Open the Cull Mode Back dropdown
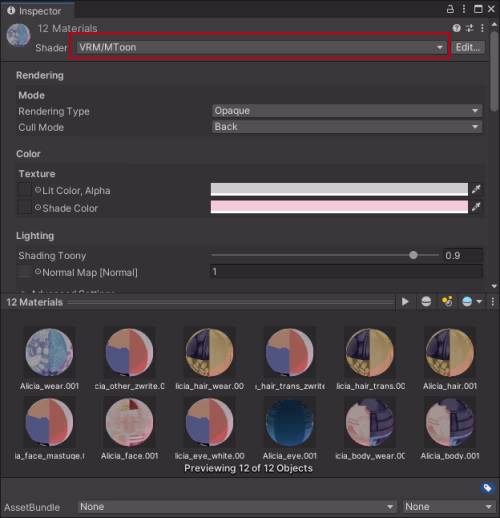This screenshot has width=500, height=518. click(x=347, y=127)
